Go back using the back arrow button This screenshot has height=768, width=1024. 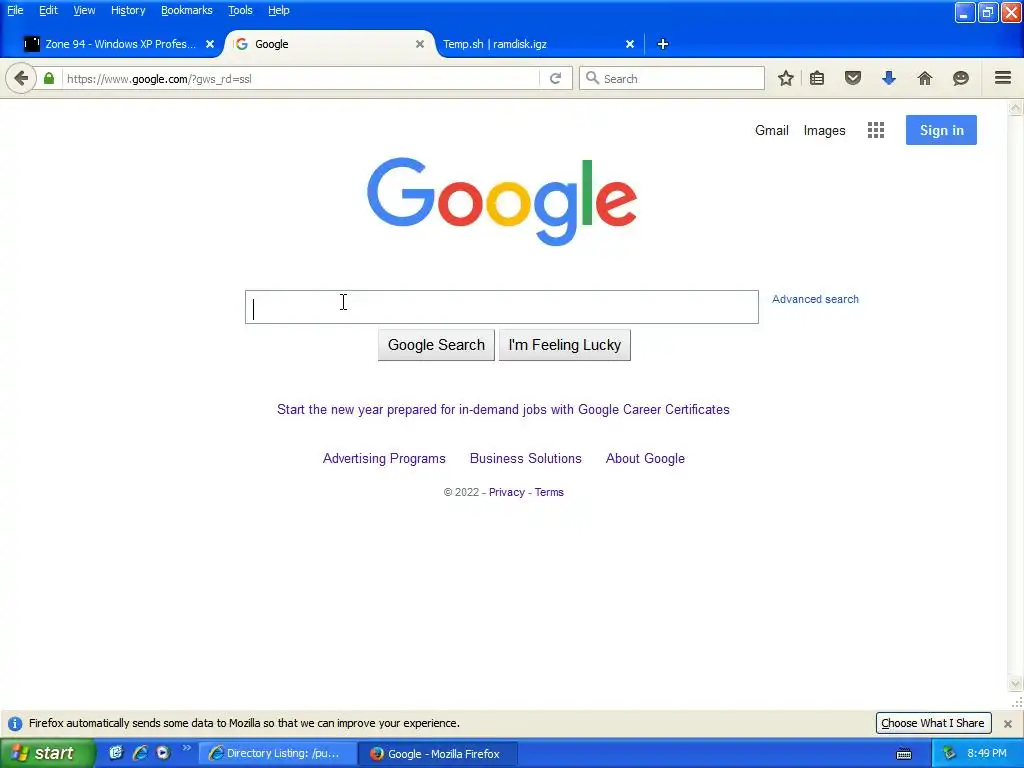click(21, 78)
